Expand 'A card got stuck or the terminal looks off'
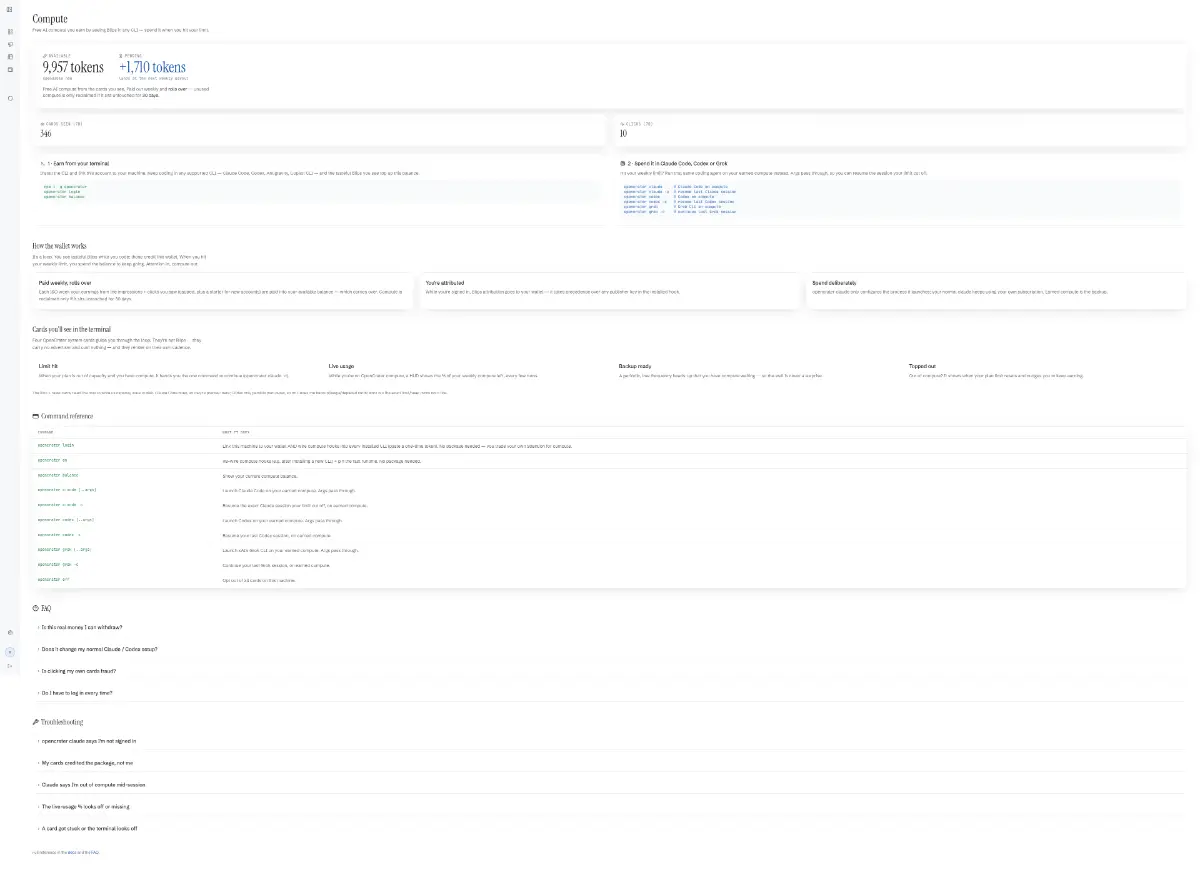The width and height of the screenshot is (1200, 875). [87, 828]
